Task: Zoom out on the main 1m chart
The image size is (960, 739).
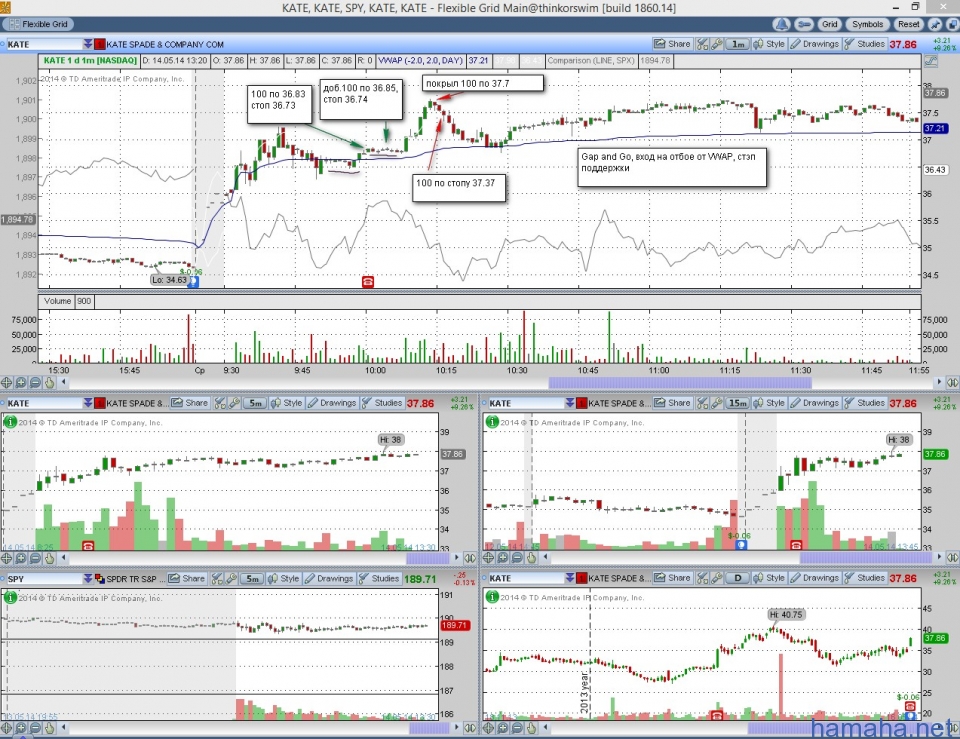Action: click(36, 383)
